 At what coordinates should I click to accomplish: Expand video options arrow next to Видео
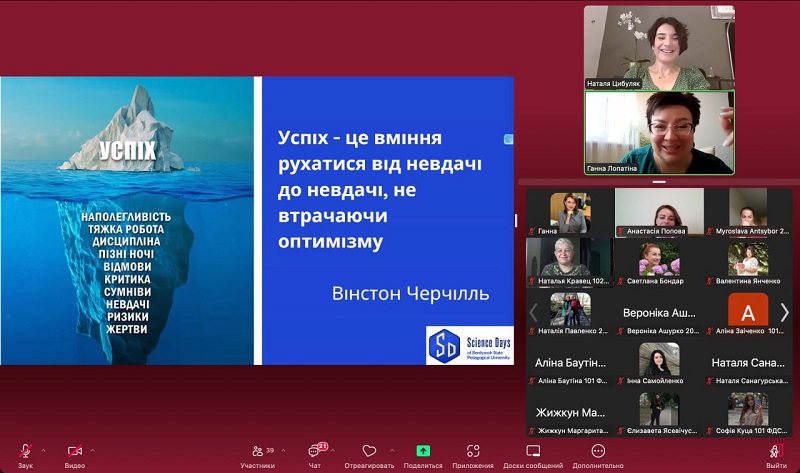point(93,449)
